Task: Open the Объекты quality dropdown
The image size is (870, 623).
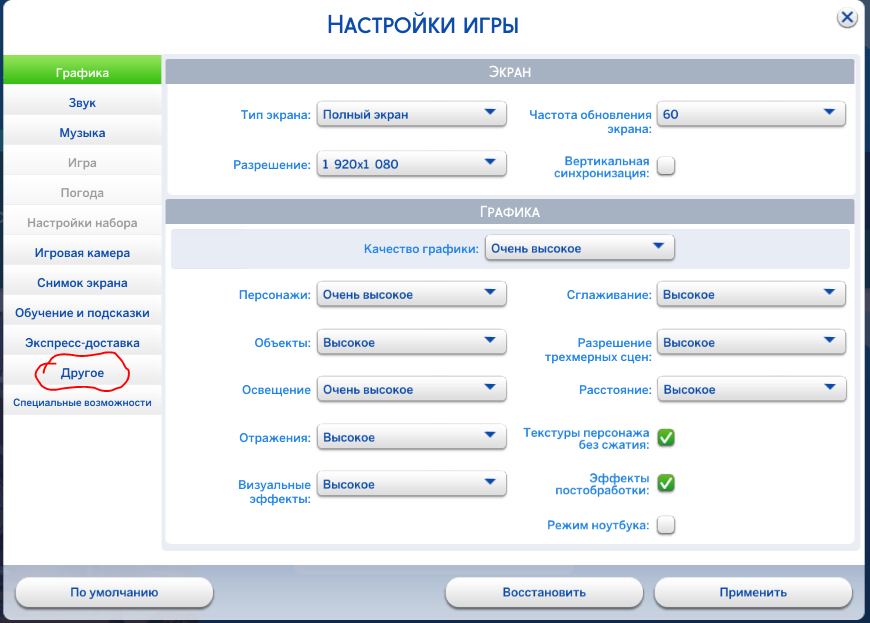Action: 411,342
